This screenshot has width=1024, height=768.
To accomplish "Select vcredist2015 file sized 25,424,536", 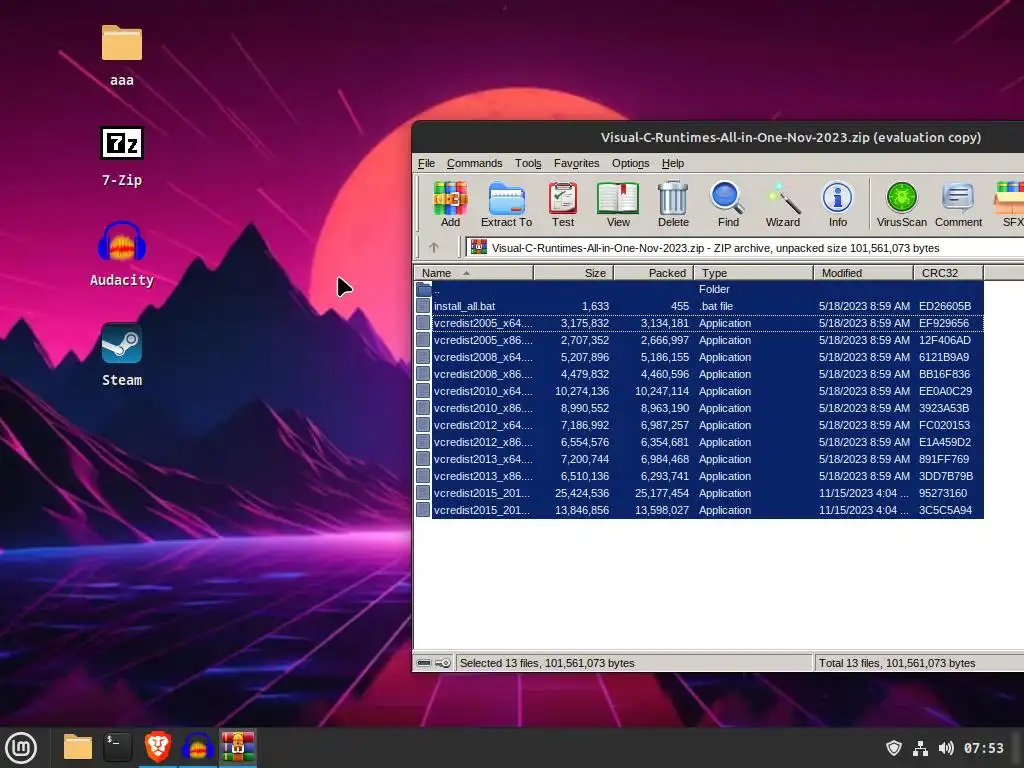I will click(699, 493).
